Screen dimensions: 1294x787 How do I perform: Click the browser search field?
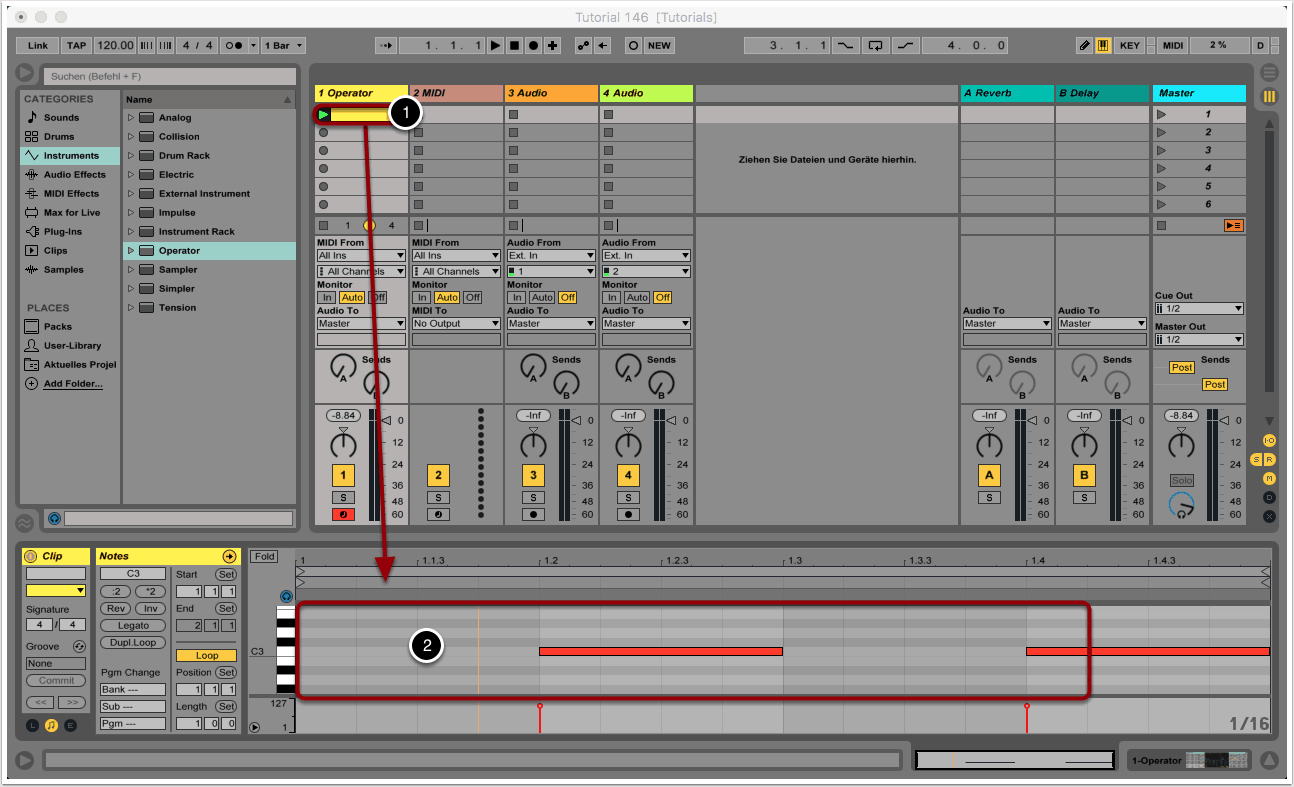tap(170, 76)
